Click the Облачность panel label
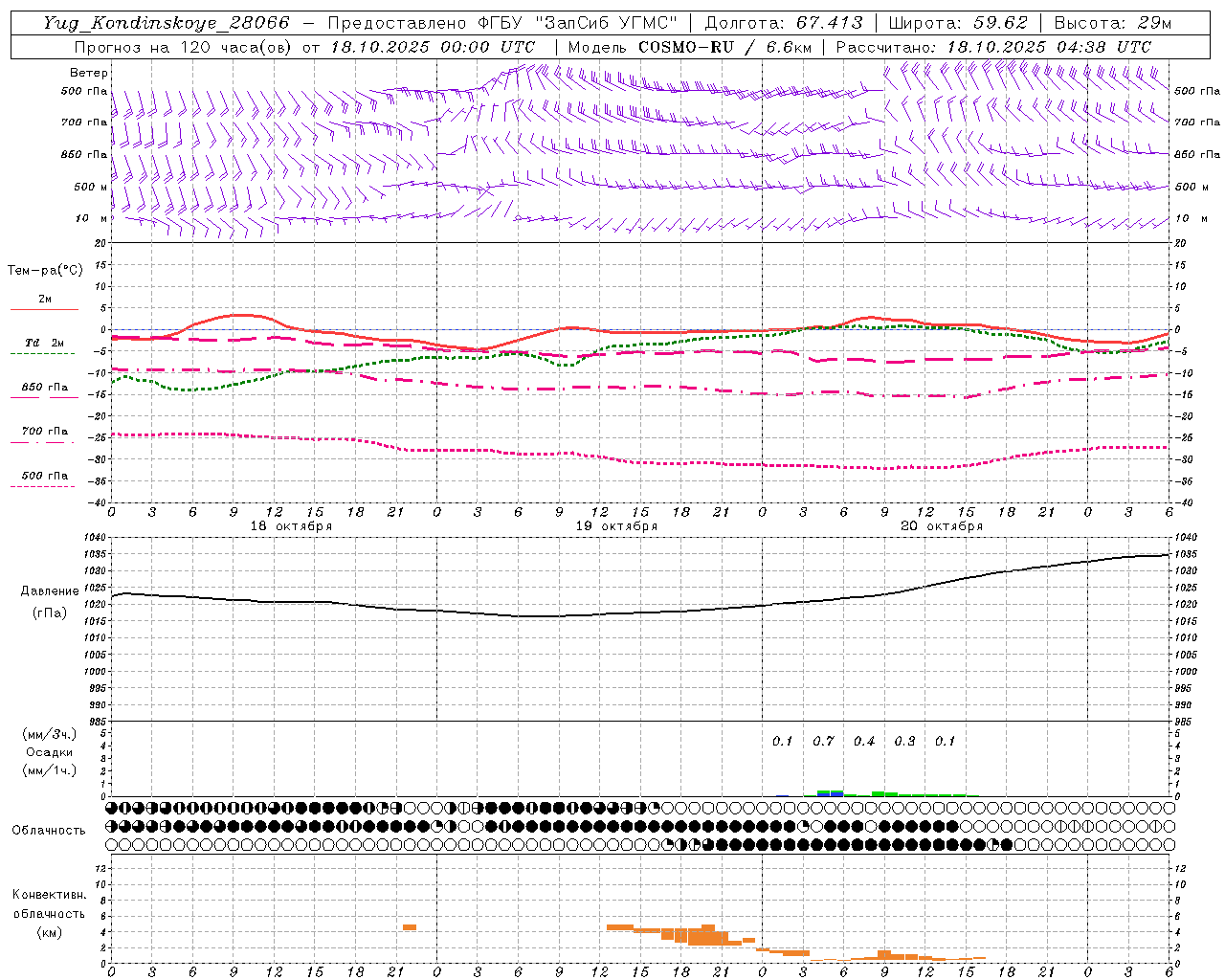 coord(49,831)
